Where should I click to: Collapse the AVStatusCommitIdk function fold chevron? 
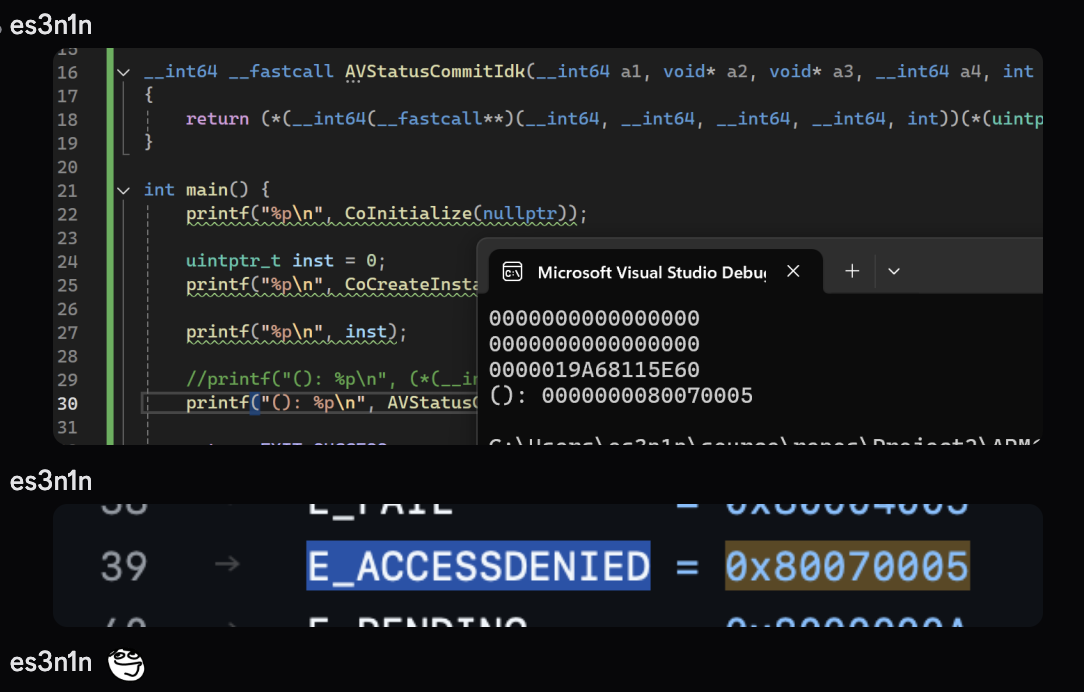click(x=124, y=72)
